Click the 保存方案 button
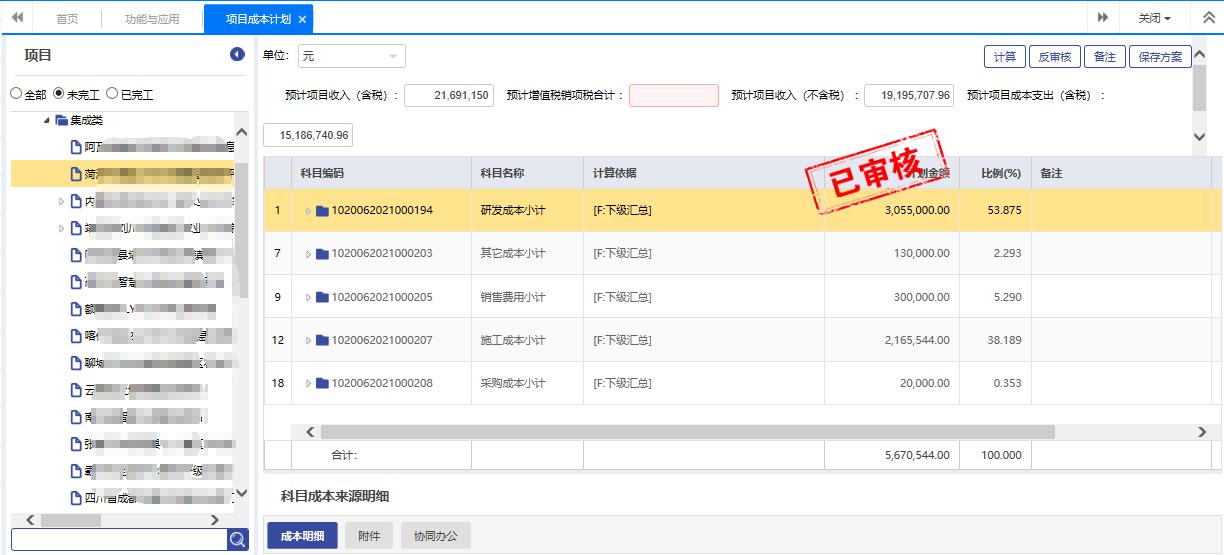The image size is (1224, 555). pyautogui.click(x=1160, y=57)
